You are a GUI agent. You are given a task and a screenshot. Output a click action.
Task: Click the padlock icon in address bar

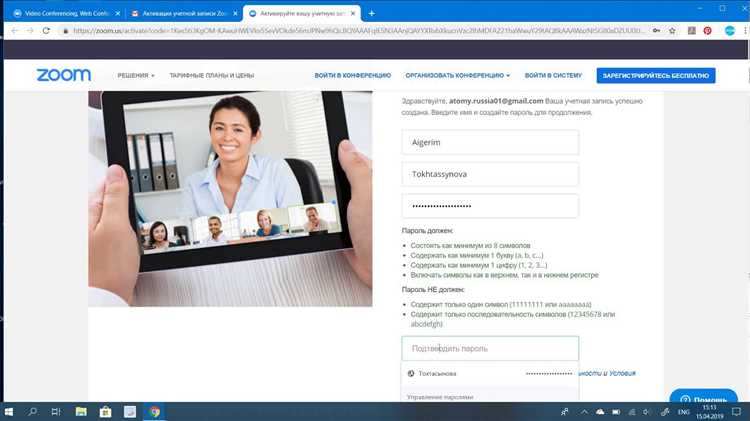point(66,31)
